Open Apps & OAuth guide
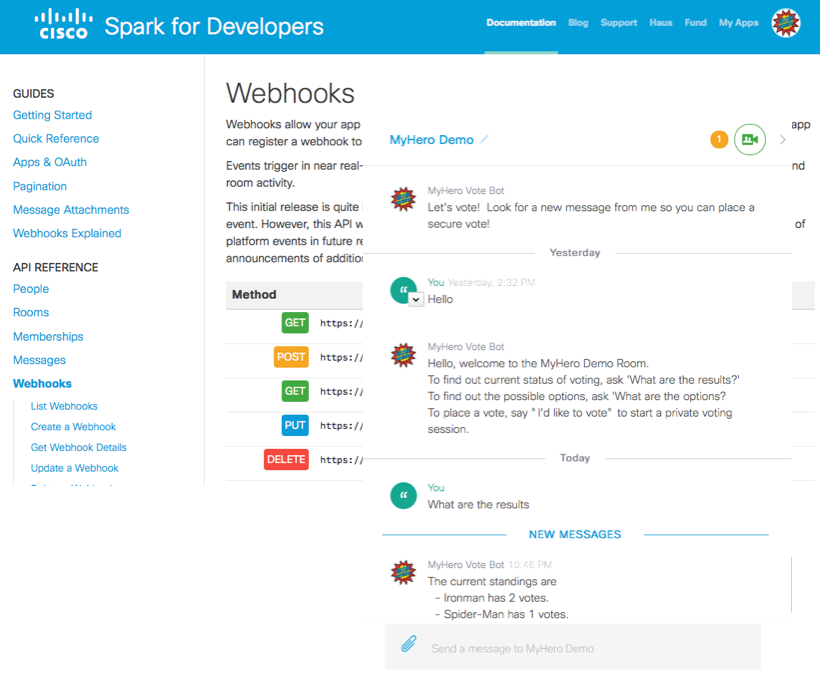821x675 pixels. [x=50, y=162]
